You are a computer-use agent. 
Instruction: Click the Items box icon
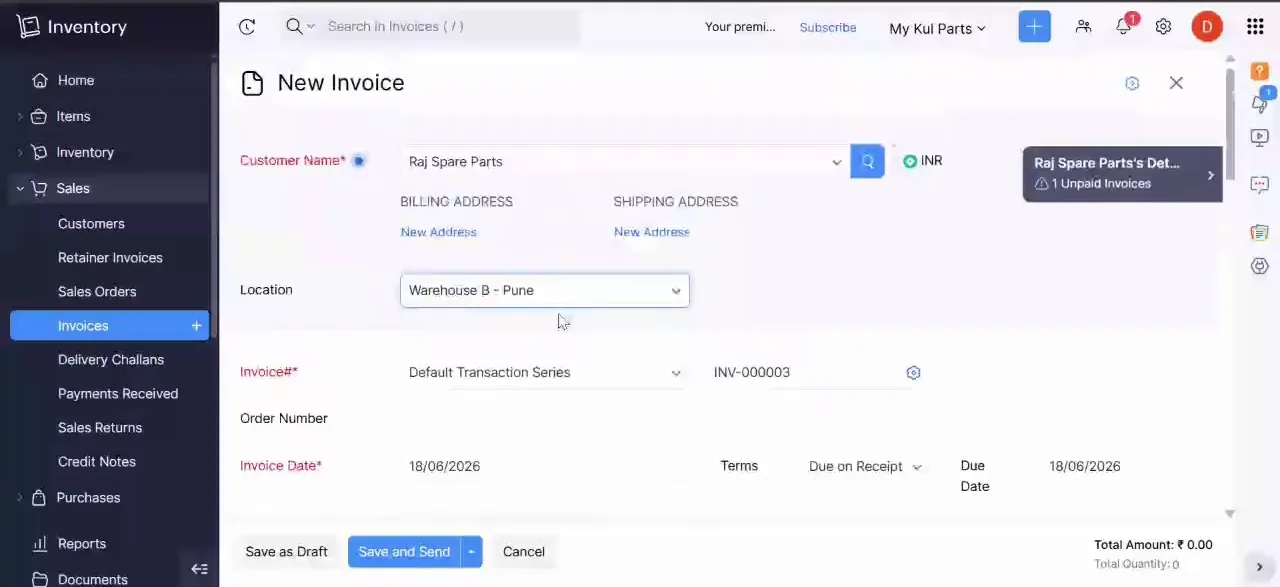coord(39,116)
